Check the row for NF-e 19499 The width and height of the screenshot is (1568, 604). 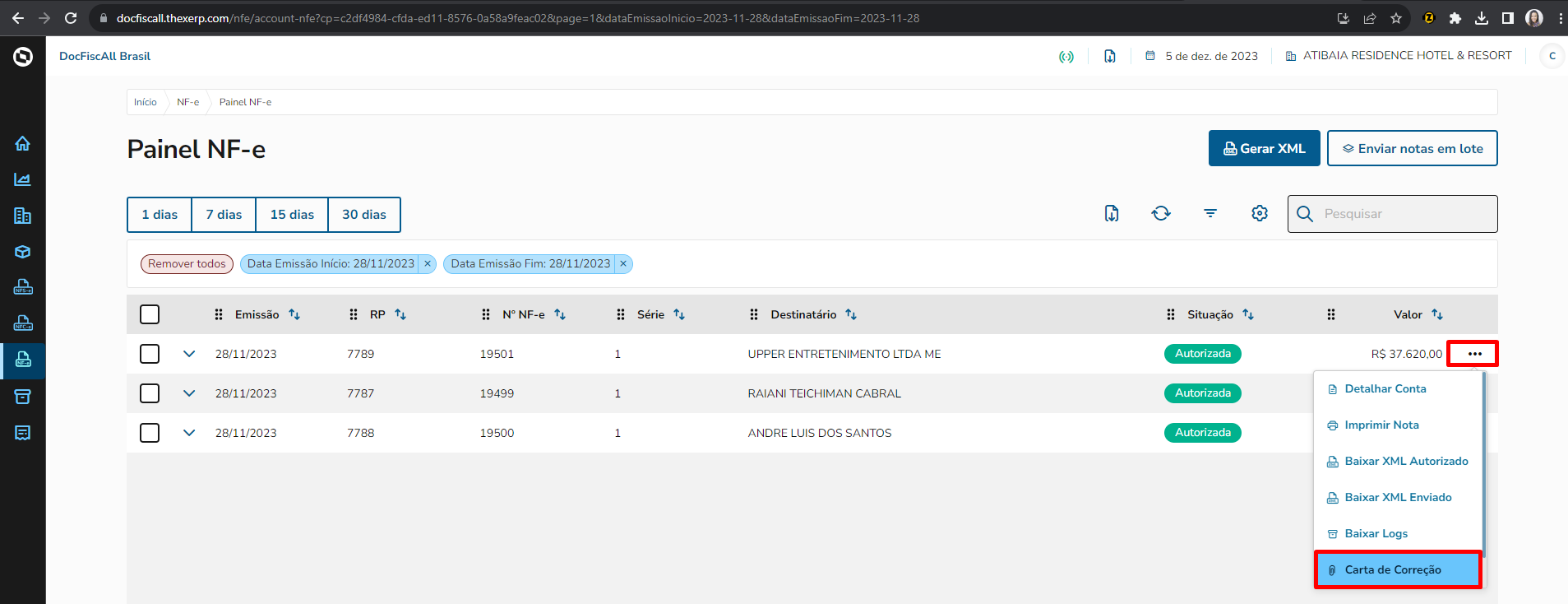(150, 393)
